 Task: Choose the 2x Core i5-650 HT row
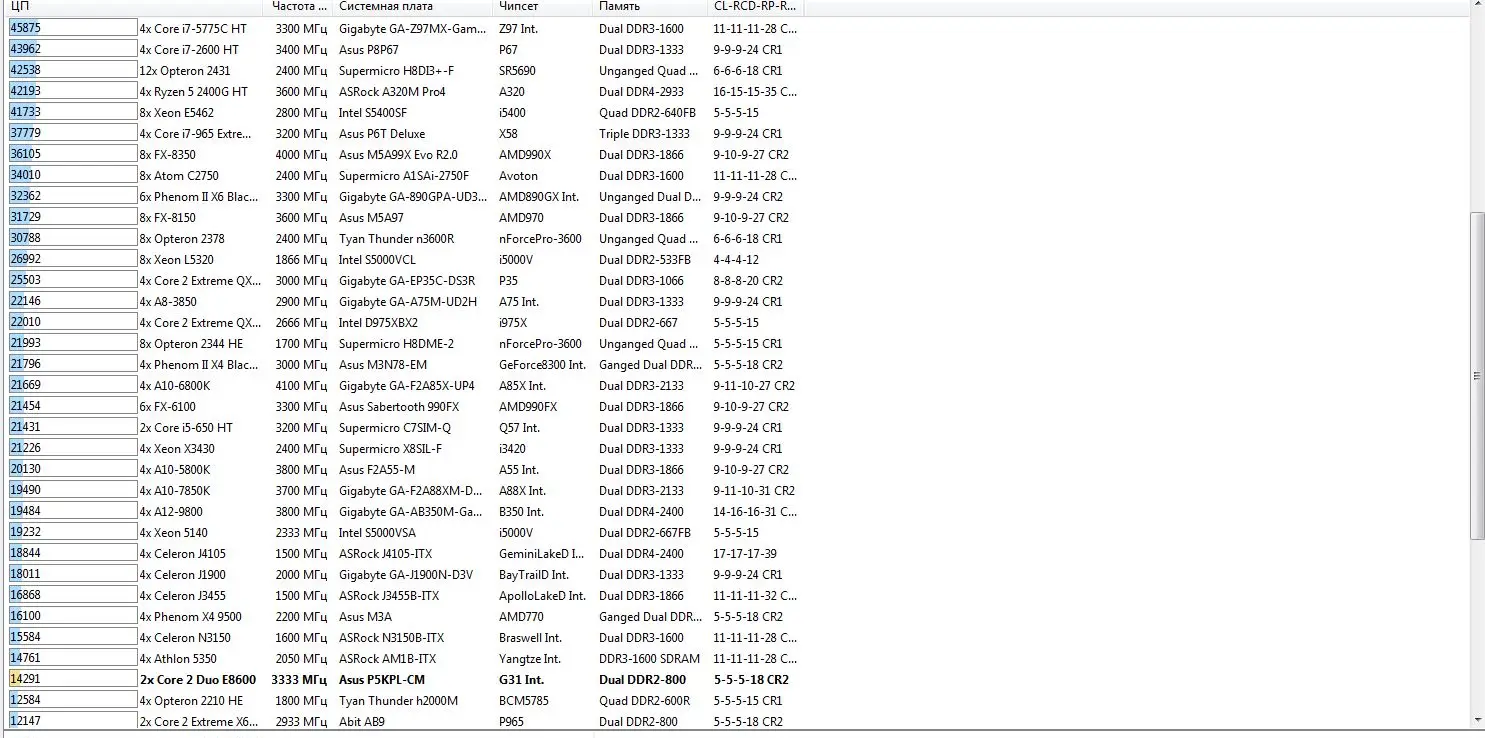403,428
